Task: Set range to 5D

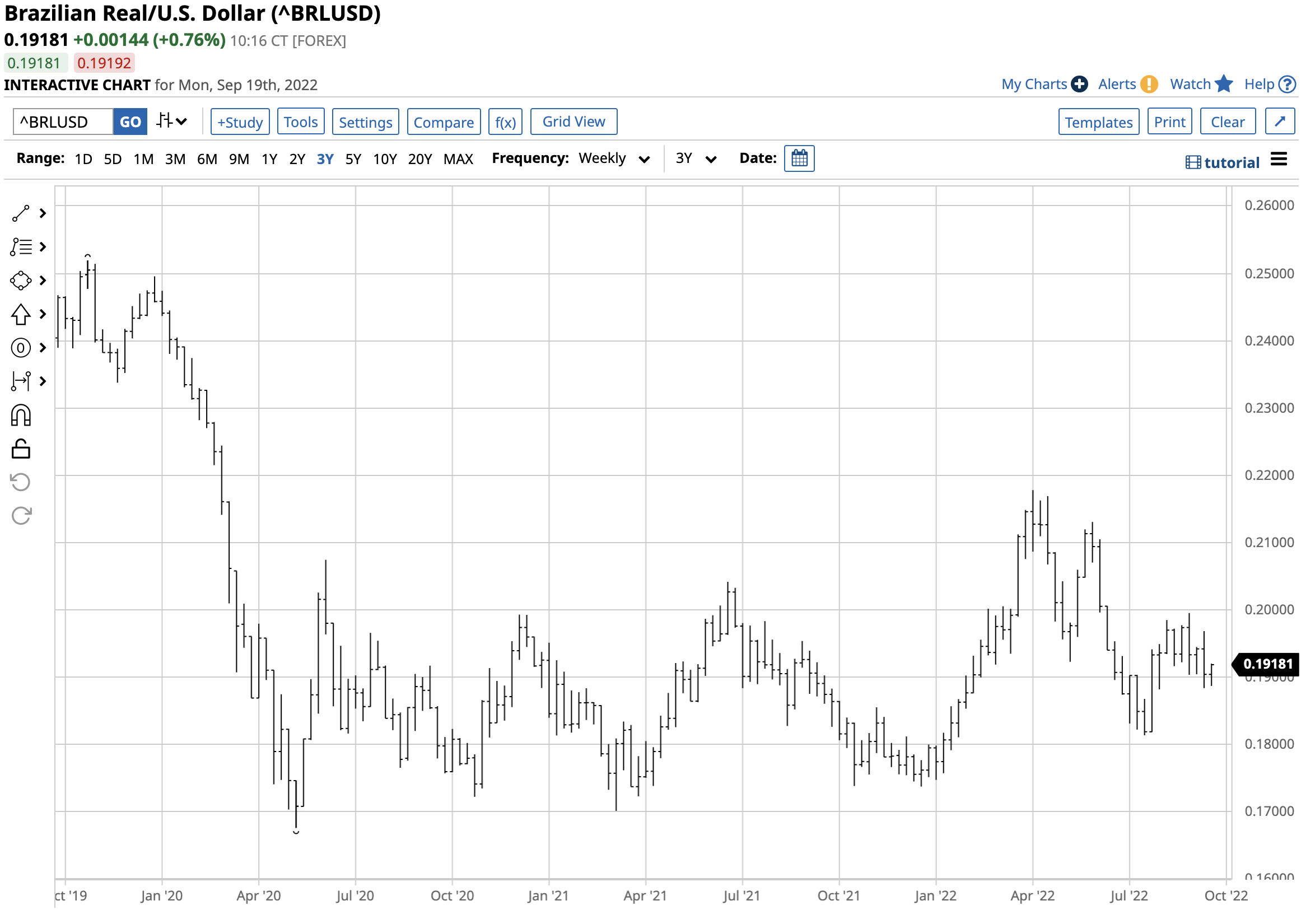Action: point(113,159)
